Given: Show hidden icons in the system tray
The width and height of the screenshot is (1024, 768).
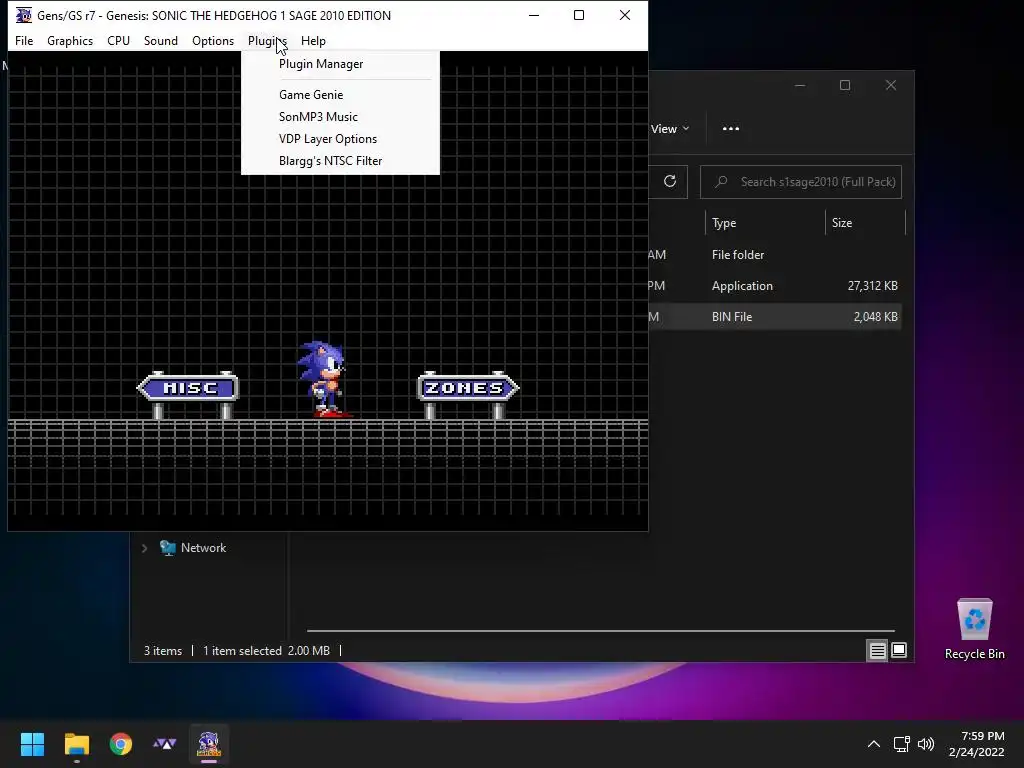Looking at the screenshot, I should click(x=874, y=744).
